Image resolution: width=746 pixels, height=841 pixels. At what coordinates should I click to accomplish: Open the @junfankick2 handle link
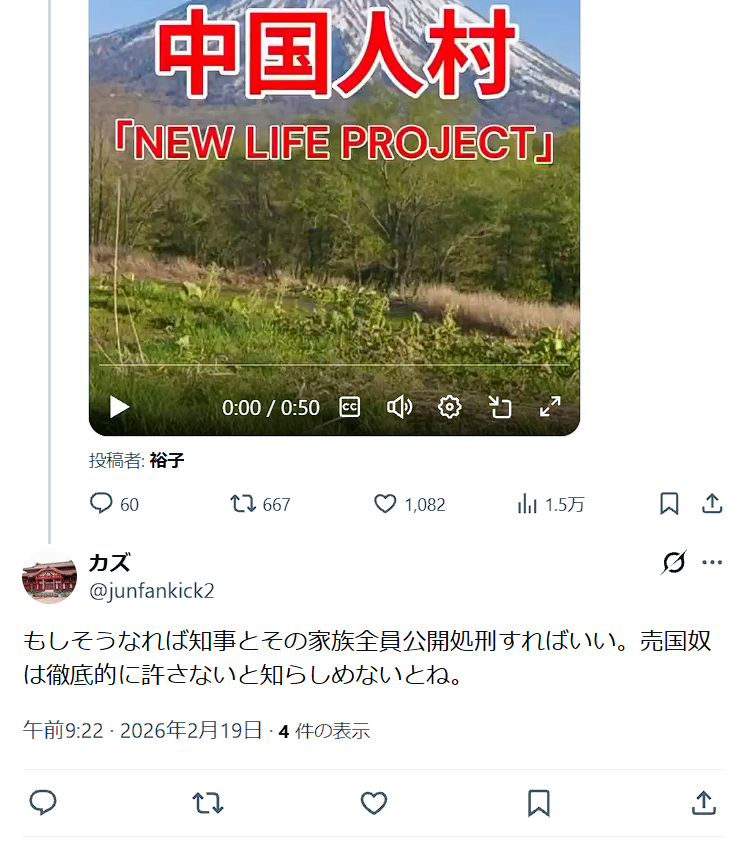coord(152,591)
